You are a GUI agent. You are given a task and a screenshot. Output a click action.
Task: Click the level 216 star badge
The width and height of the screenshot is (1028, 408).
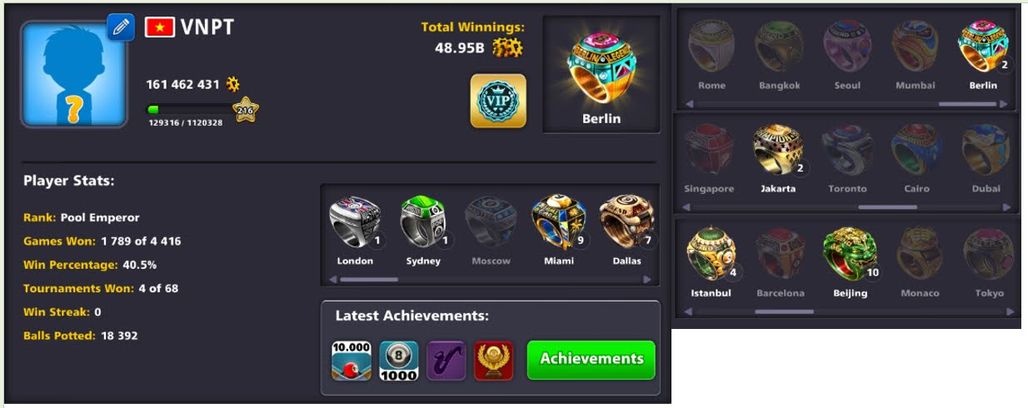click(x=245, y=110)
